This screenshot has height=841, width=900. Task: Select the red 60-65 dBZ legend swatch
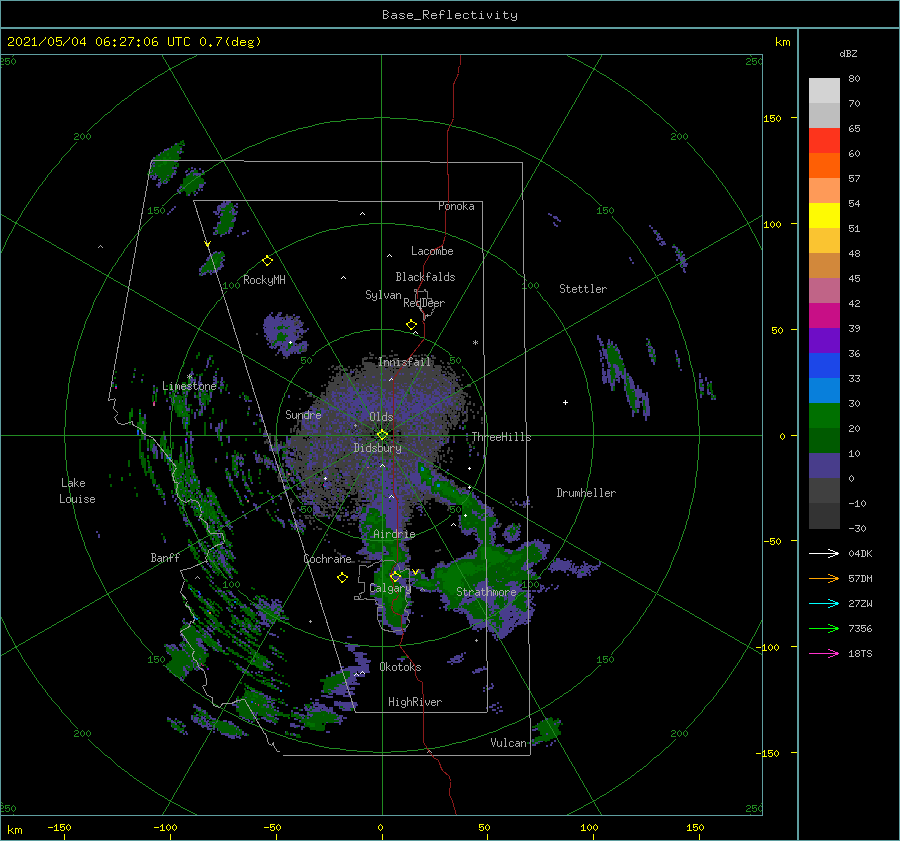point(824,140)
